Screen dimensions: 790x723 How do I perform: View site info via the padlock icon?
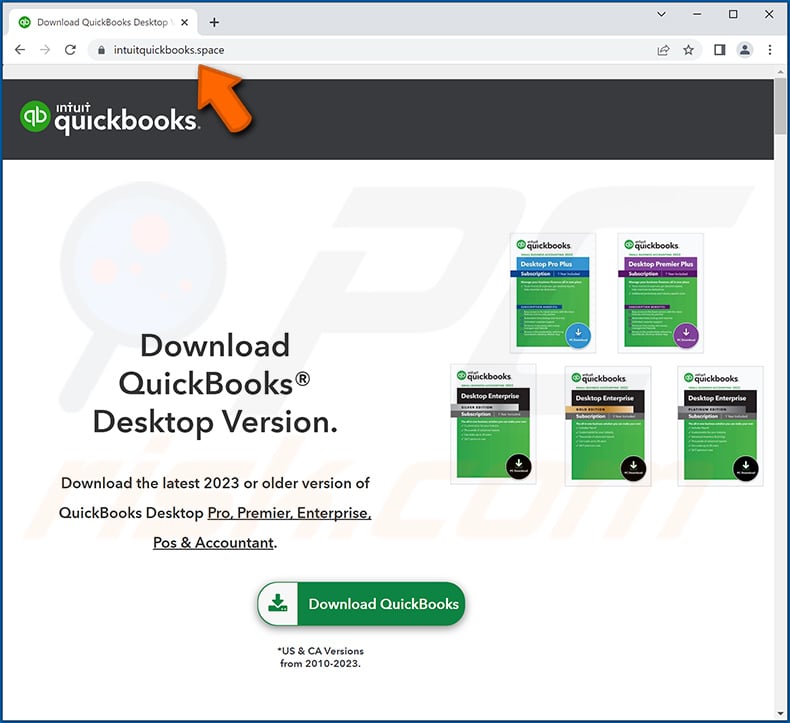[x=101, y=50]
